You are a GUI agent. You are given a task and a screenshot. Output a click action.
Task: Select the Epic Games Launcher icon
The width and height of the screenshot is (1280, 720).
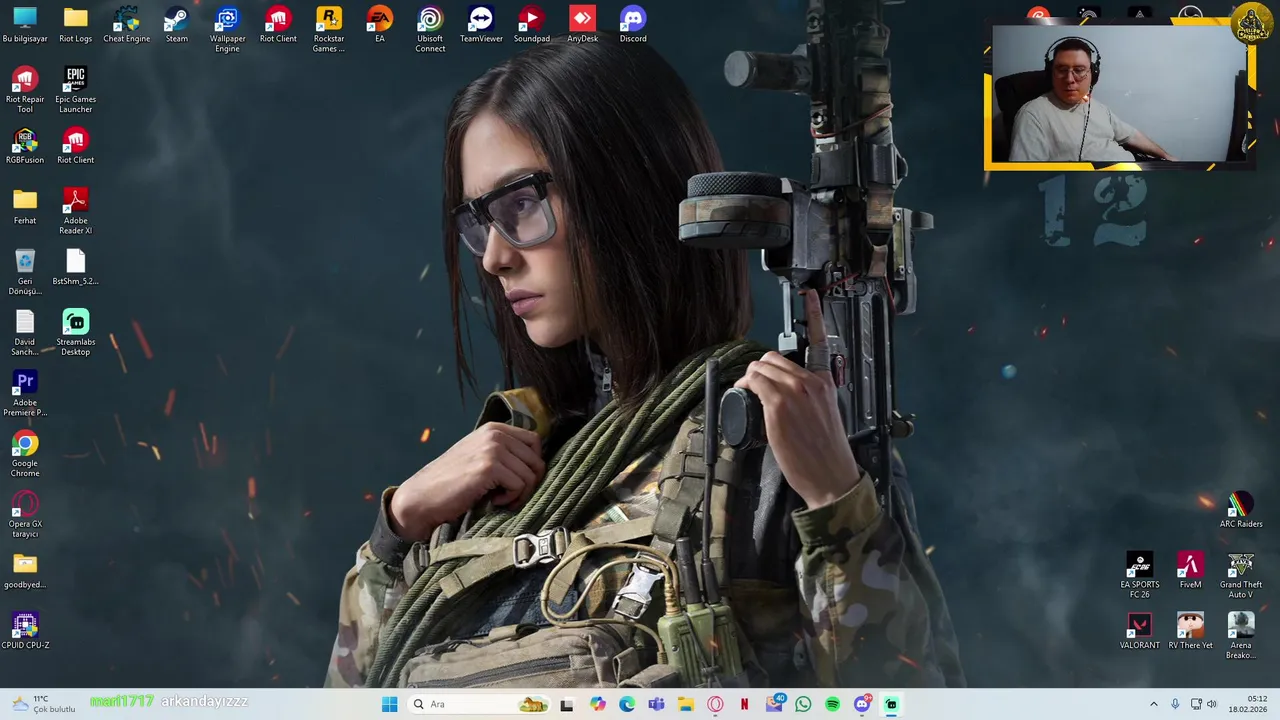tap(75, 90)
